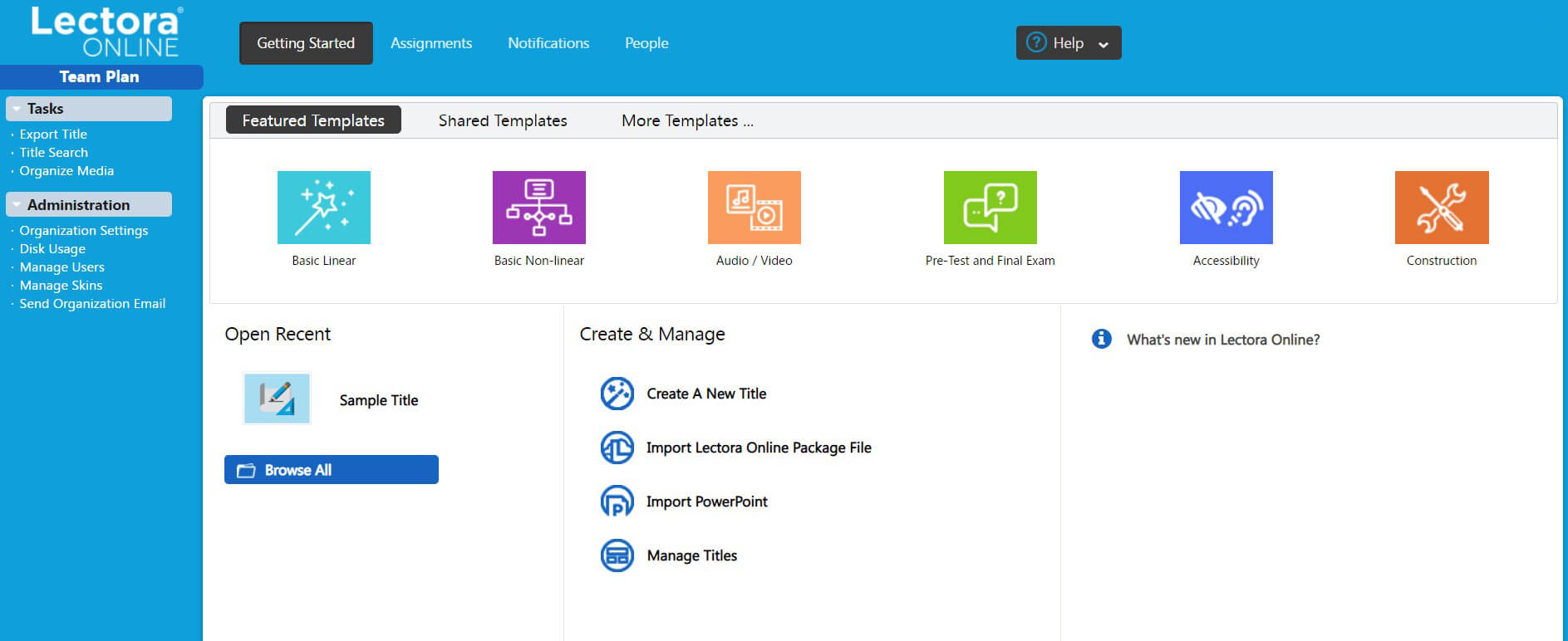Click the Import PowerPoint icon
This screenshot has height=641, width=1568.
617,502
